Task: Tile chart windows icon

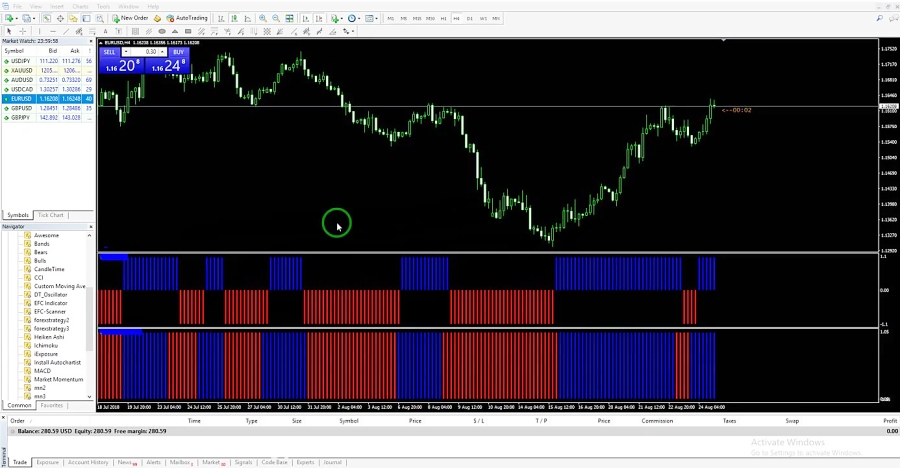Action: (x=289, y=18)
